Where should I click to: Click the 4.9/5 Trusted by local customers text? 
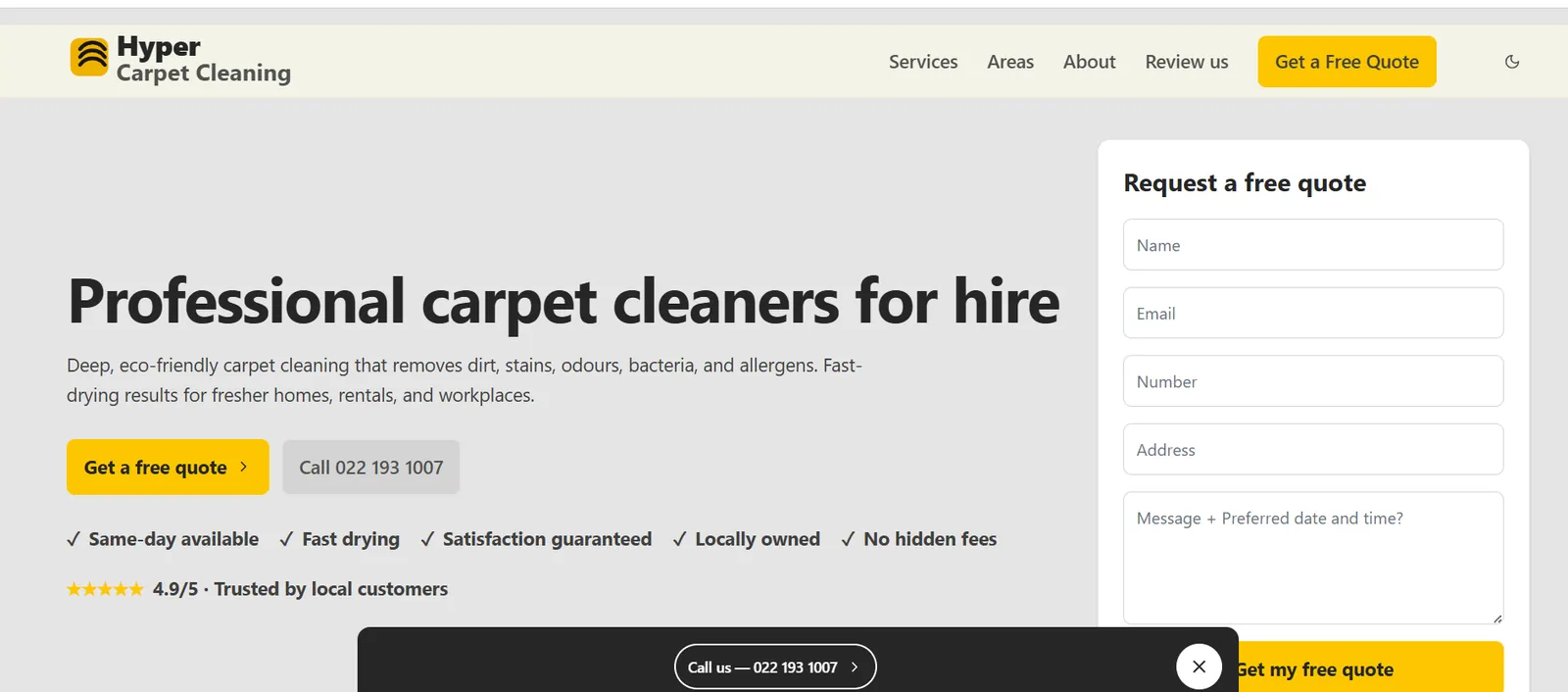[x=300, y=589]
